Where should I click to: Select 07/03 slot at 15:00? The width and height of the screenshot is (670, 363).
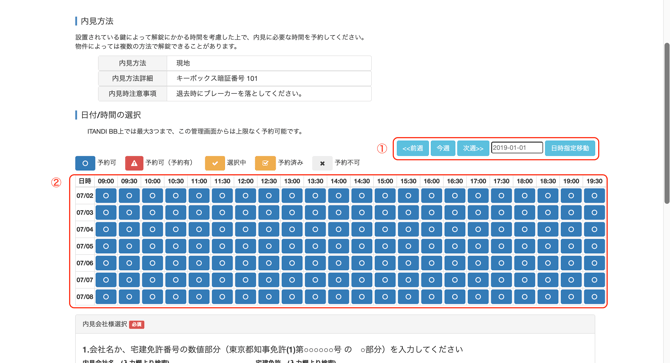click(x=385, y=212)
